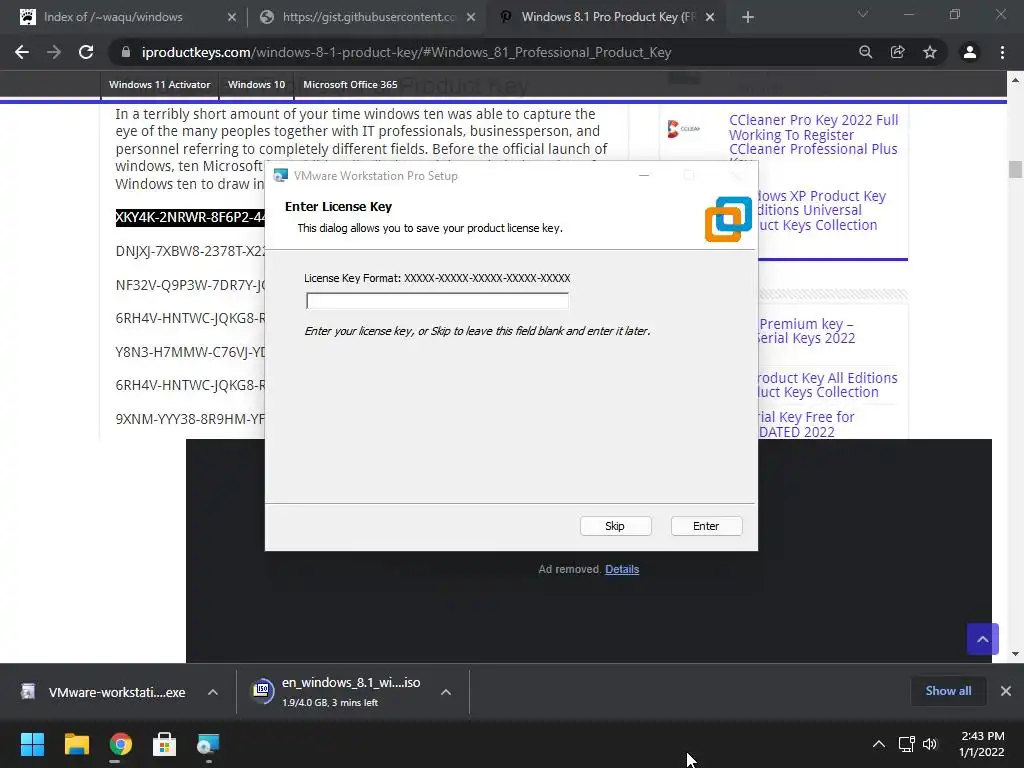
Task: Click the highlighted XKY4K-2NRWR product key
Action: tap(190, 217)
